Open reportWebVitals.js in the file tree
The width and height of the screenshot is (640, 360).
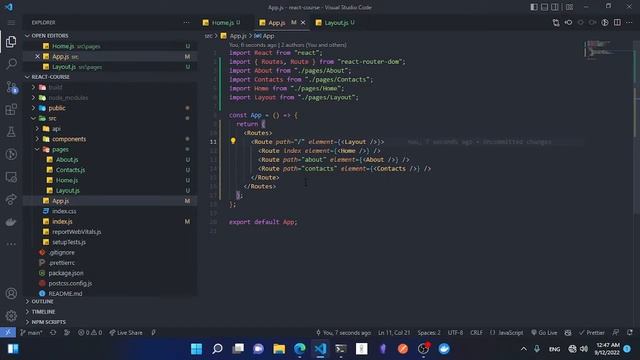tap(76, 231)
